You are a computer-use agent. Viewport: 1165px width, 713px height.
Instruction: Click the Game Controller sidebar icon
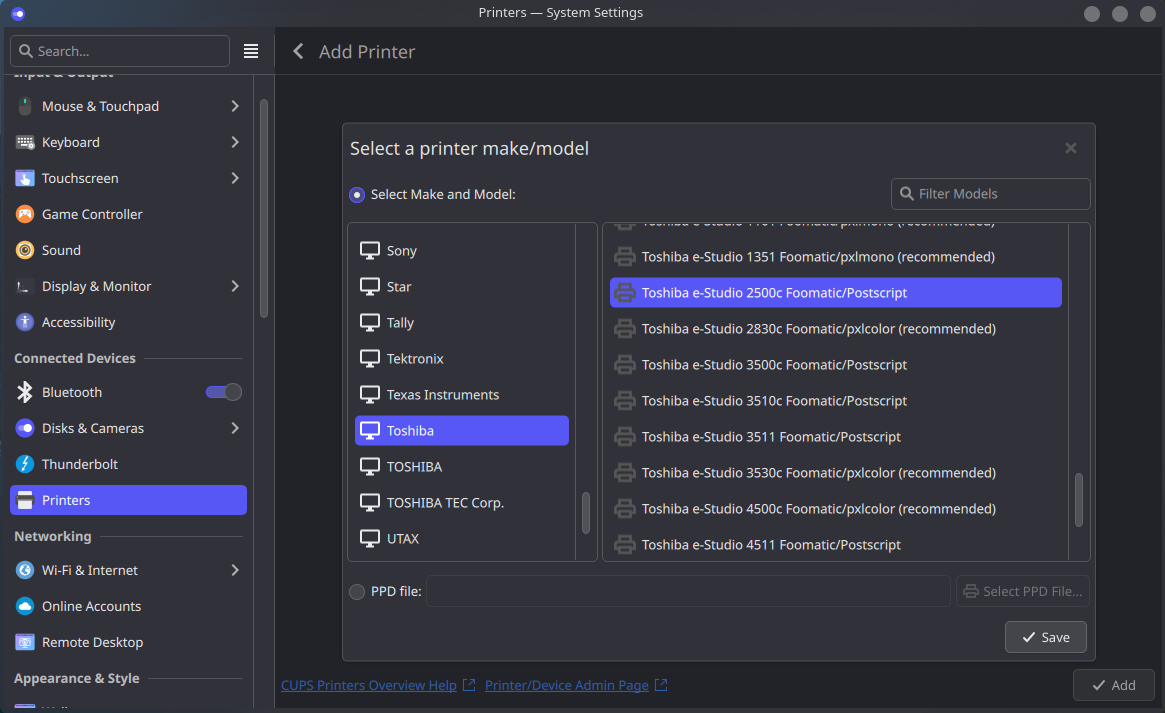tap(25, 214)
